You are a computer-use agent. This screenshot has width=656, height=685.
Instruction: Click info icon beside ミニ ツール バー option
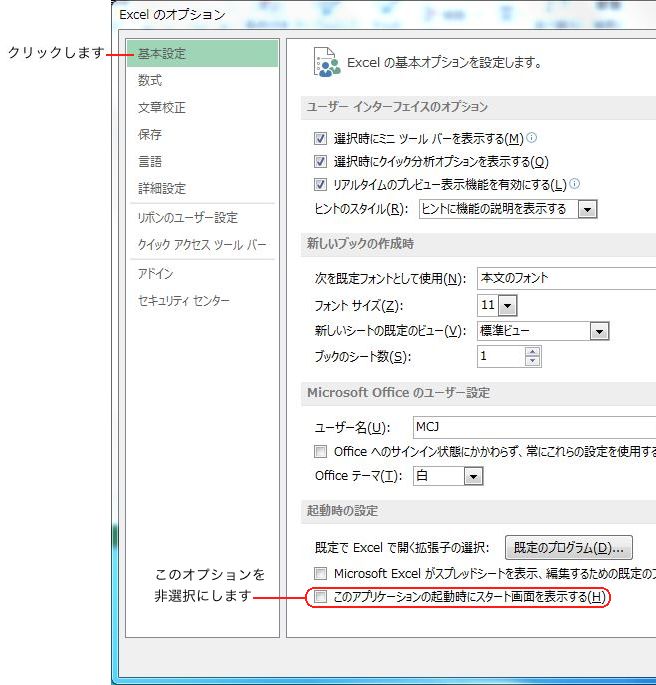pyautogui.click(x=532, y=138)
